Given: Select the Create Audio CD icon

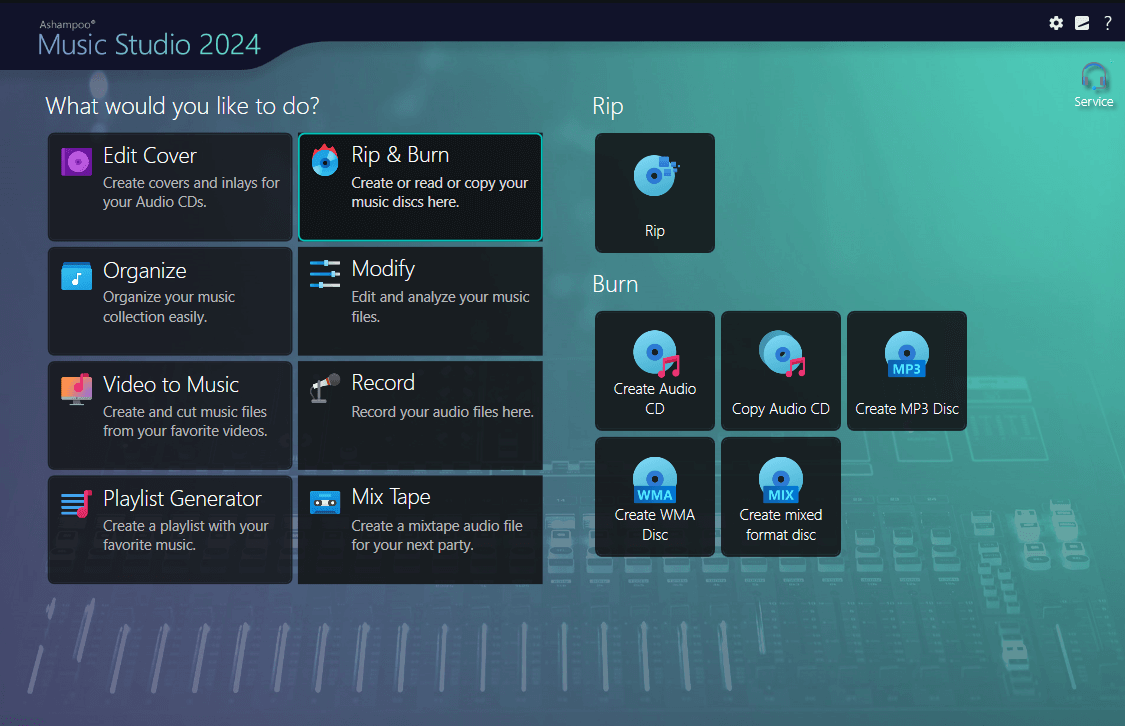Looking at the screenshot, I should (x=654, y=355).
